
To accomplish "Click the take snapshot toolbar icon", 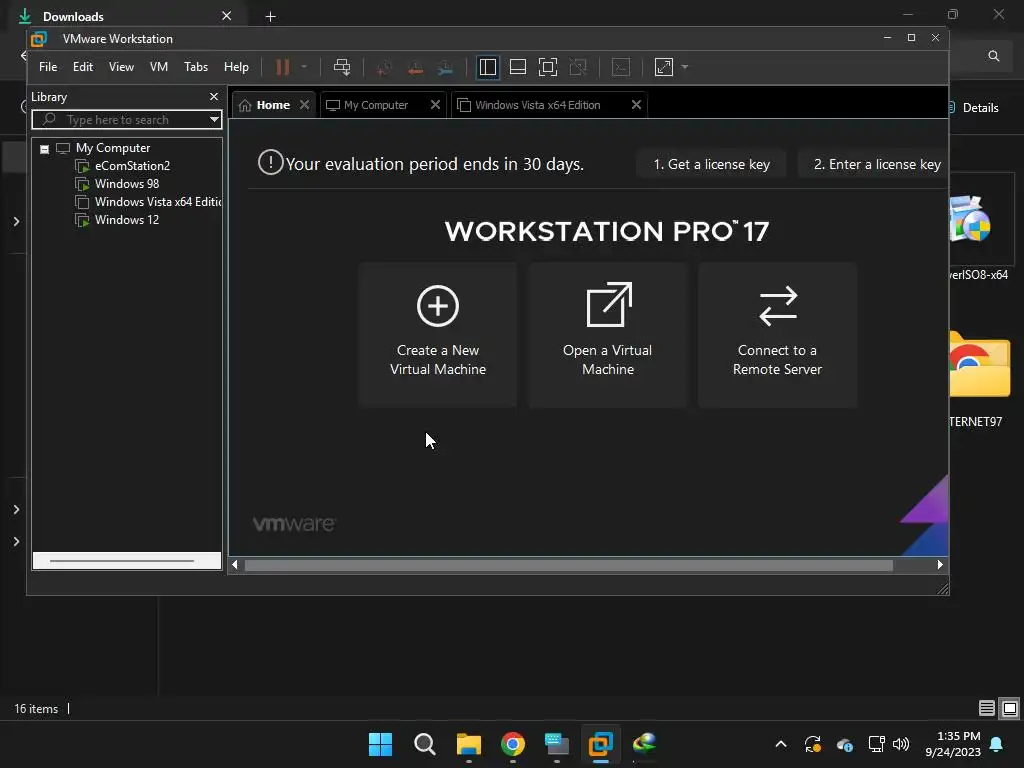I will 384,67.
